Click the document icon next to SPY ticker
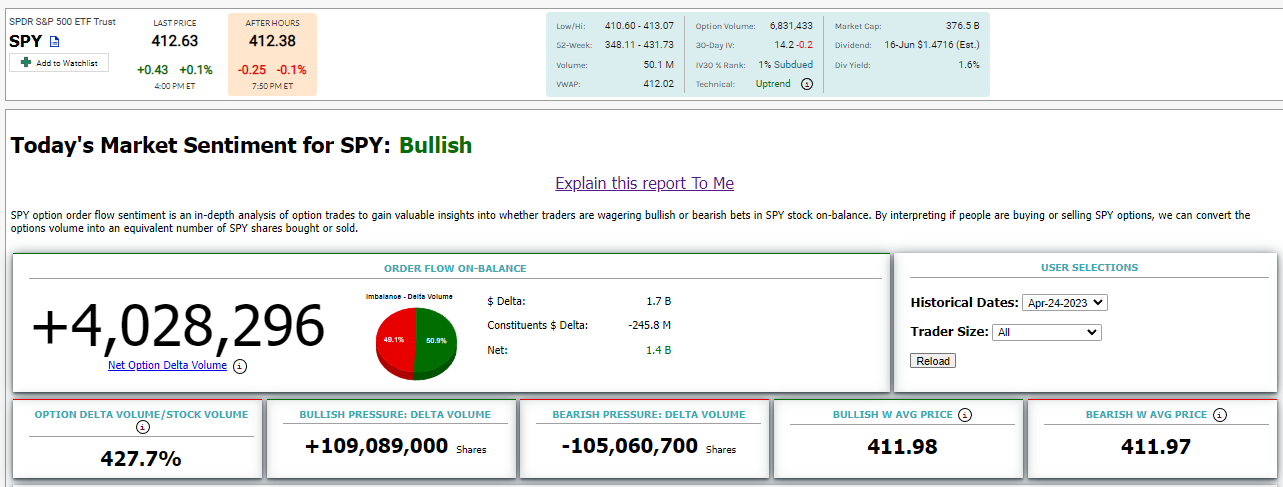This screenshot has width=1283, height=487. pos(55,42)
